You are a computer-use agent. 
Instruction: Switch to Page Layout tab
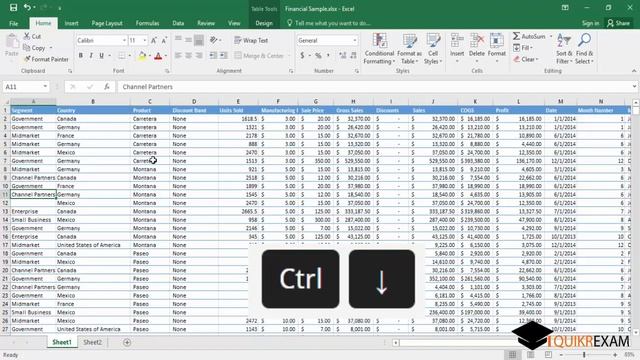(x=107, y=23)
